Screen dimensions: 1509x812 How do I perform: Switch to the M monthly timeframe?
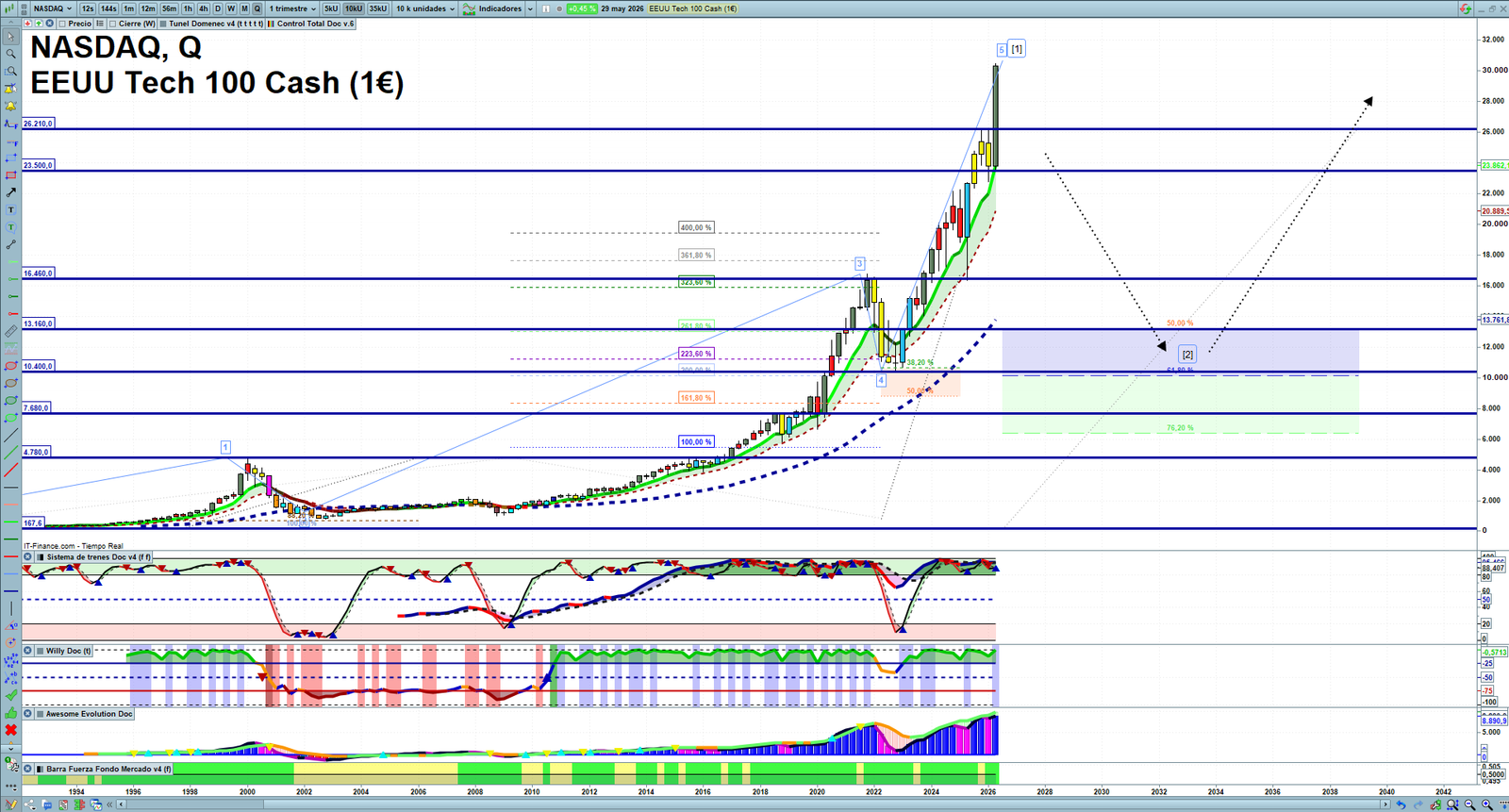(244, 8)
